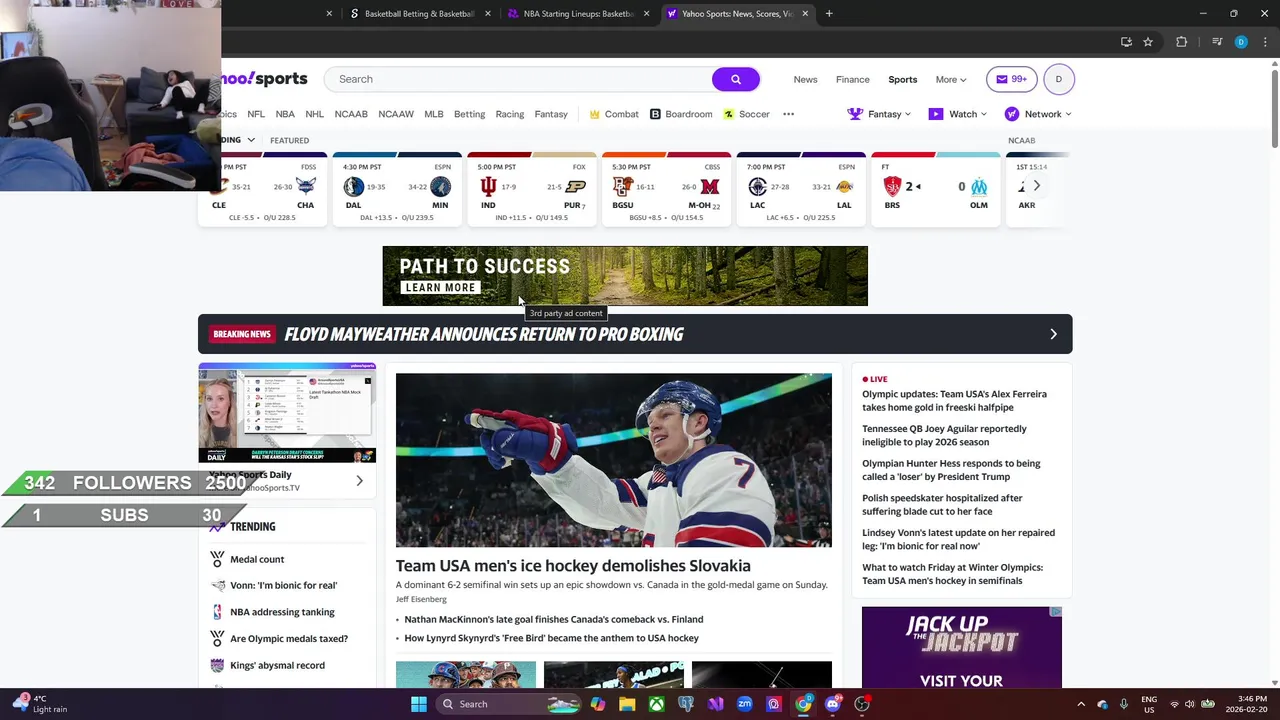Bookmark this page with the star icon
1280x720 pixels.
[1148, 42]
